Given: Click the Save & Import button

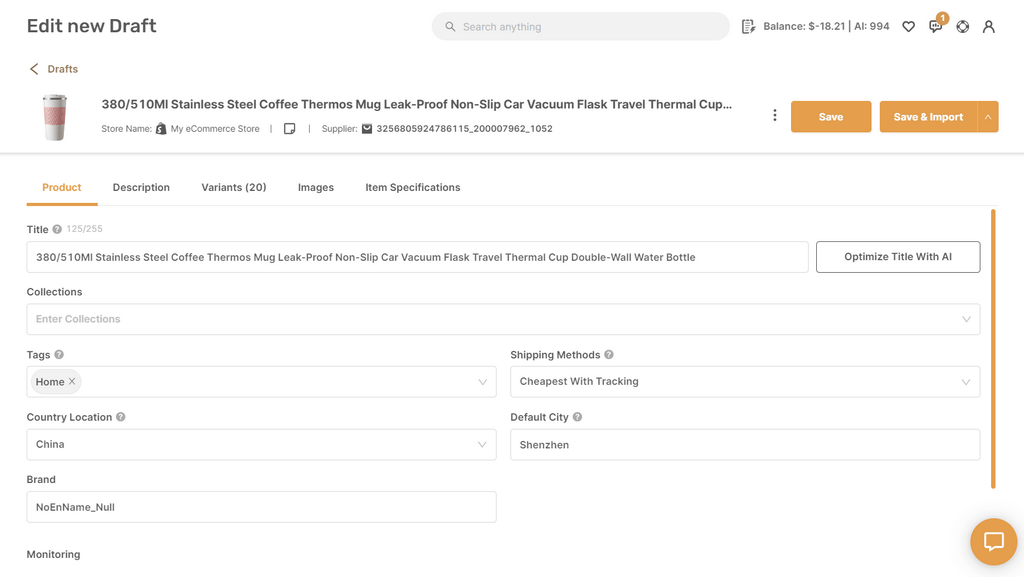Looking at the screenshot, I should 928,117.
